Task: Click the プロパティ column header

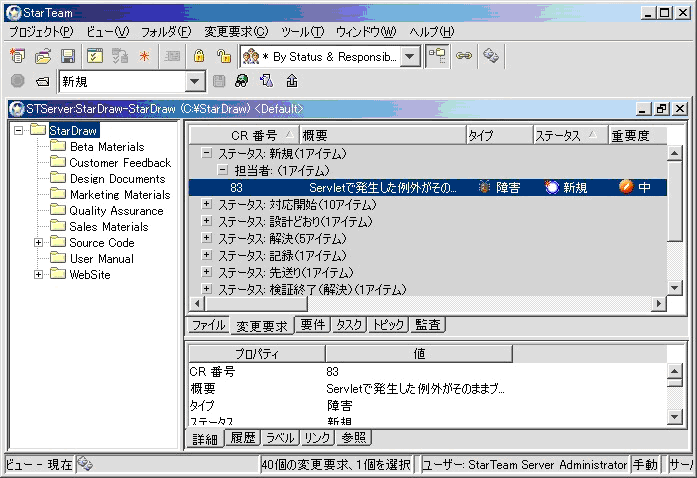Action: 257,353
